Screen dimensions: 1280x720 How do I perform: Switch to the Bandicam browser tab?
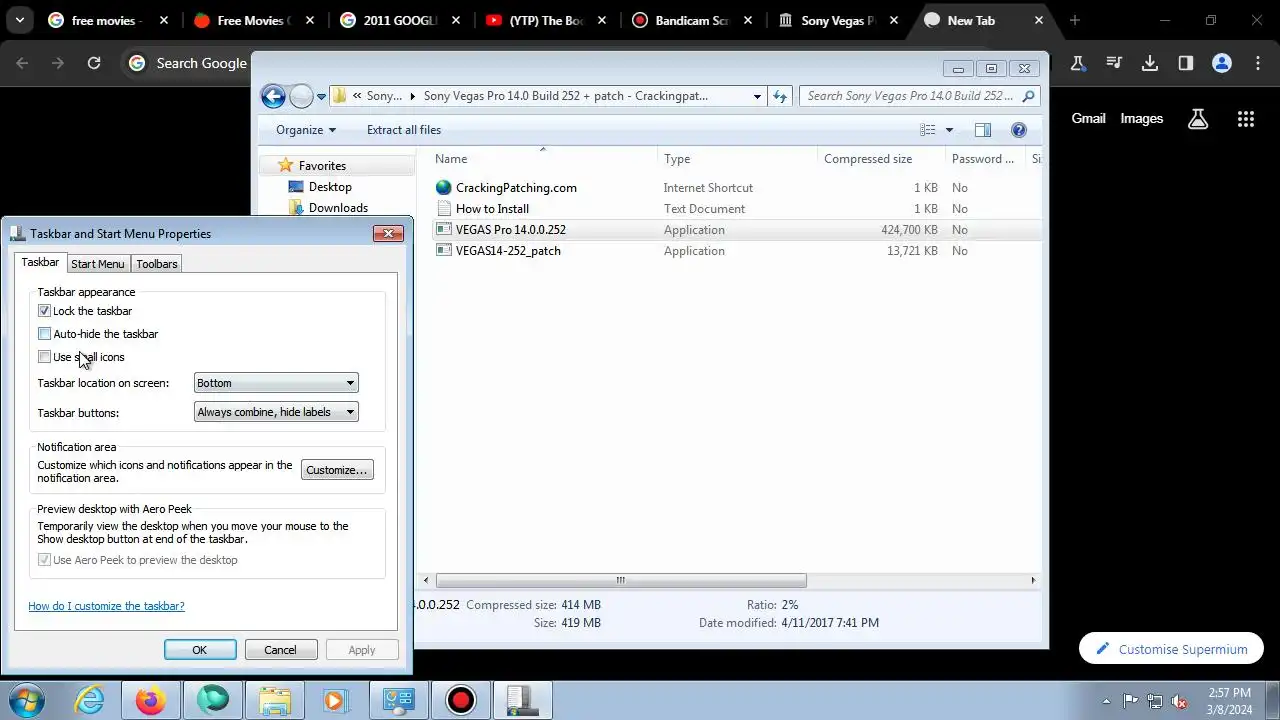692,20
